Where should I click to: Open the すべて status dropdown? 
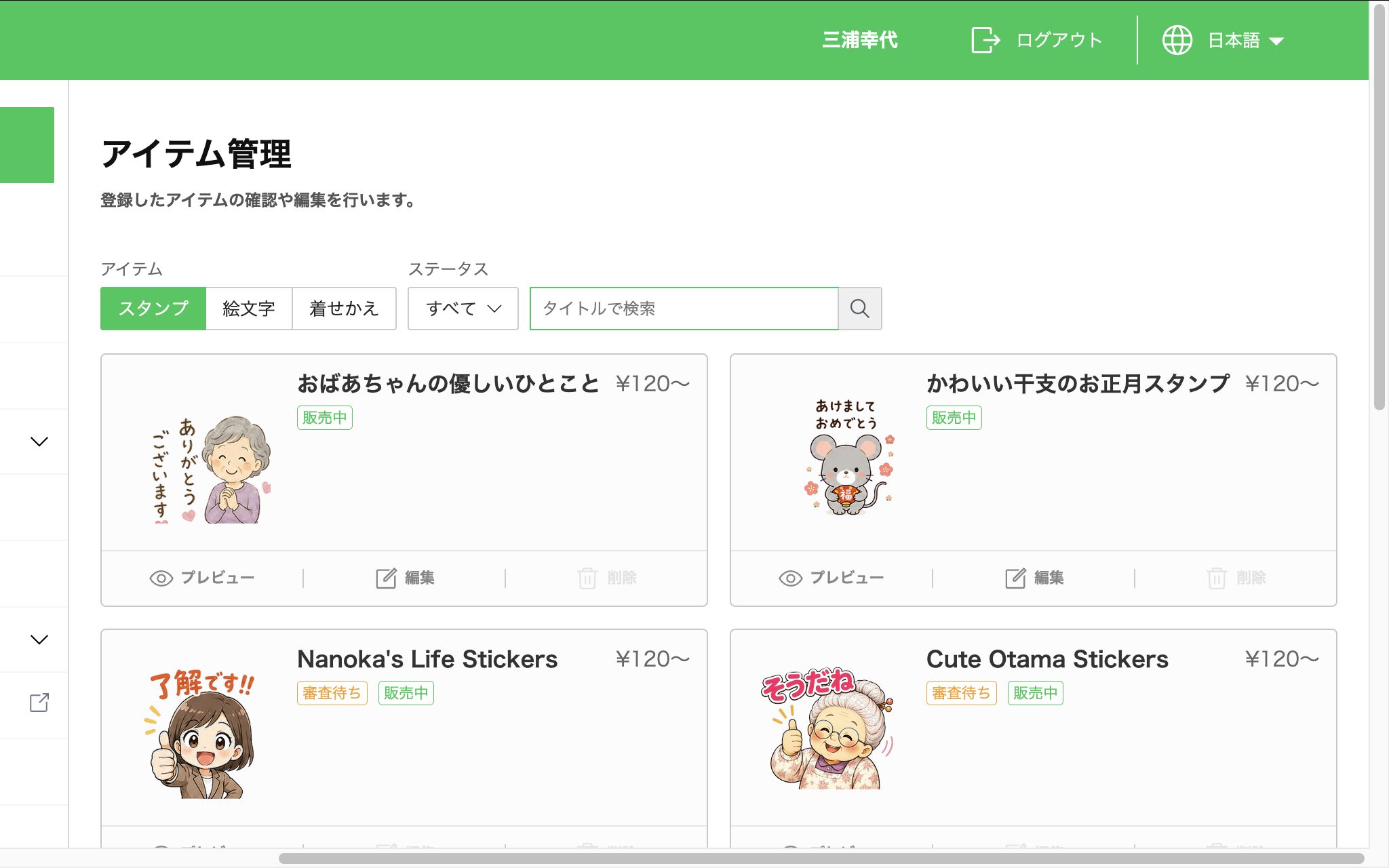pos(463,309)
